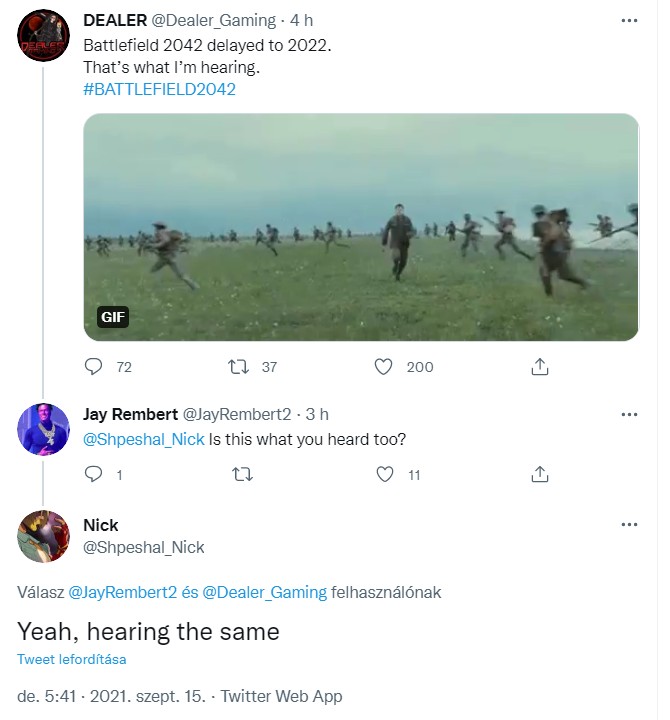Reply to Jay Rembert's tweet
670x720 pixels.
pyautogui.click(x=94, y=475)
